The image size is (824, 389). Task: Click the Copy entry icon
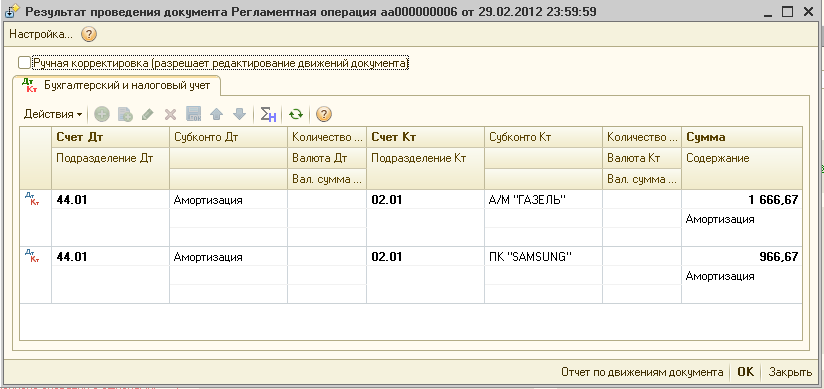[x=125, y=114]
